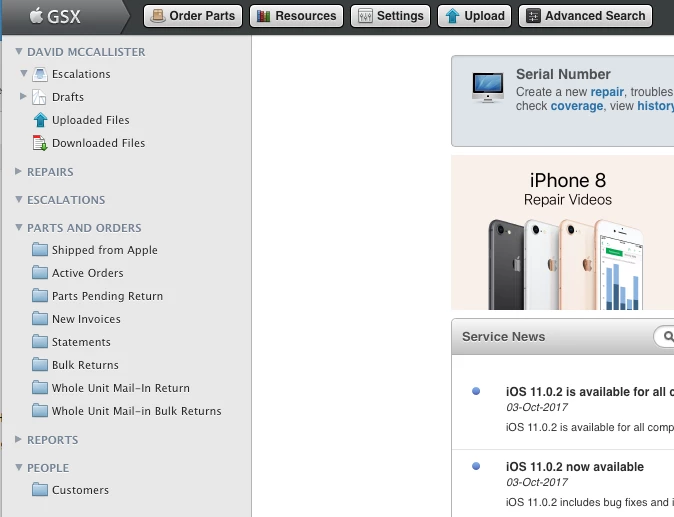This screenshot has height=517, width=674.
Task: Open the iPhone 8 Repair Videos banner
Action: pos(563,232)
